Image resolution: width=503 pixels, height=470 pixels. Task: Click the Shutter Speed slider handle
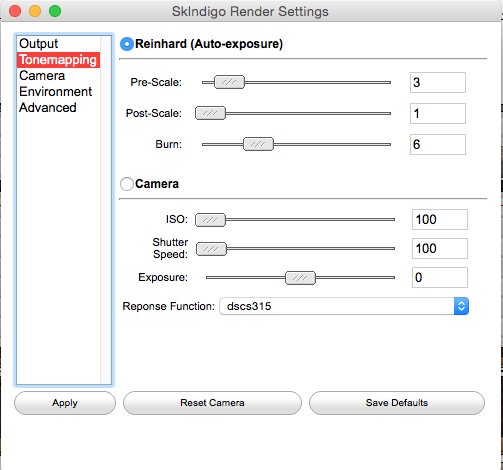click(211, 249)
